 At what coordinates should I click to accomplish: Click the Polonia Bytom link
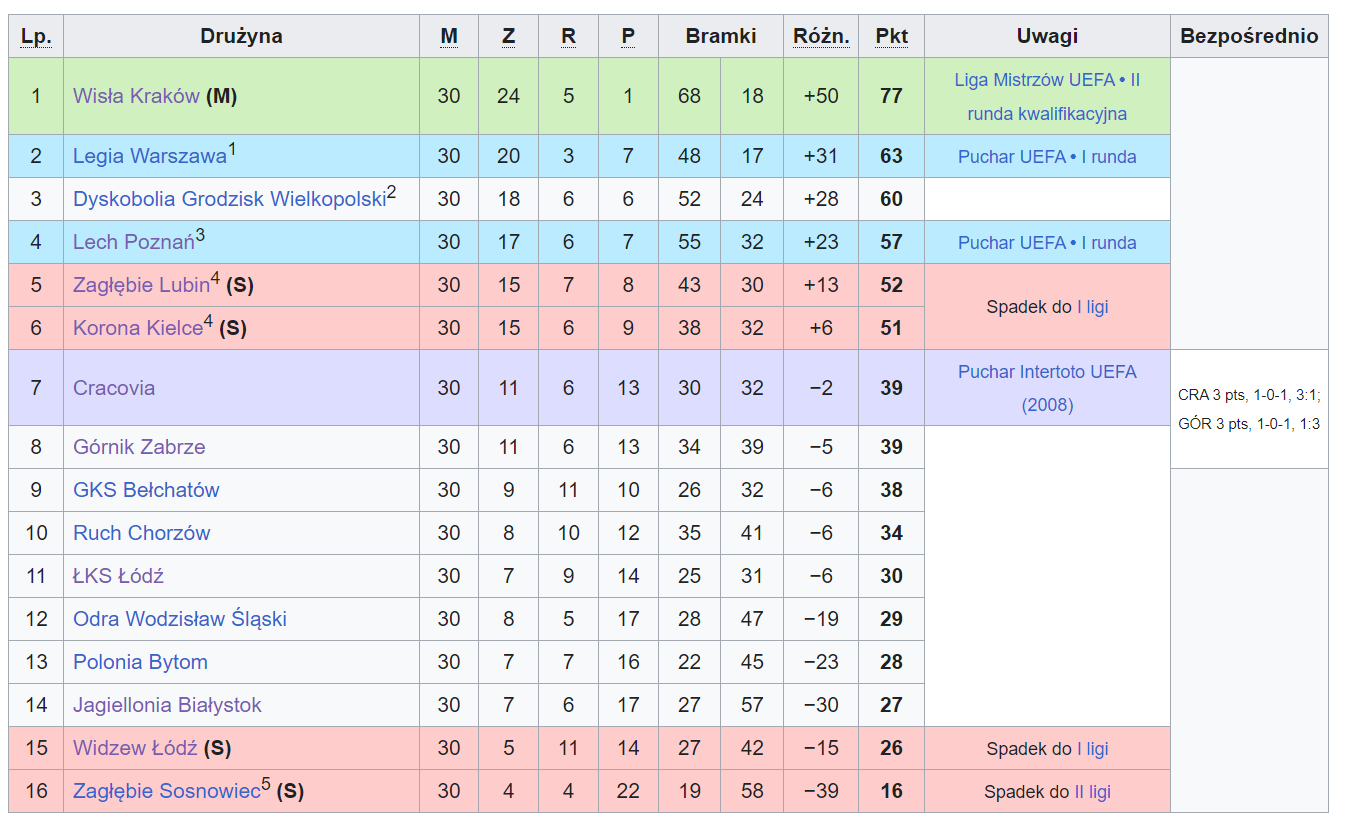[x=140, y=663]
